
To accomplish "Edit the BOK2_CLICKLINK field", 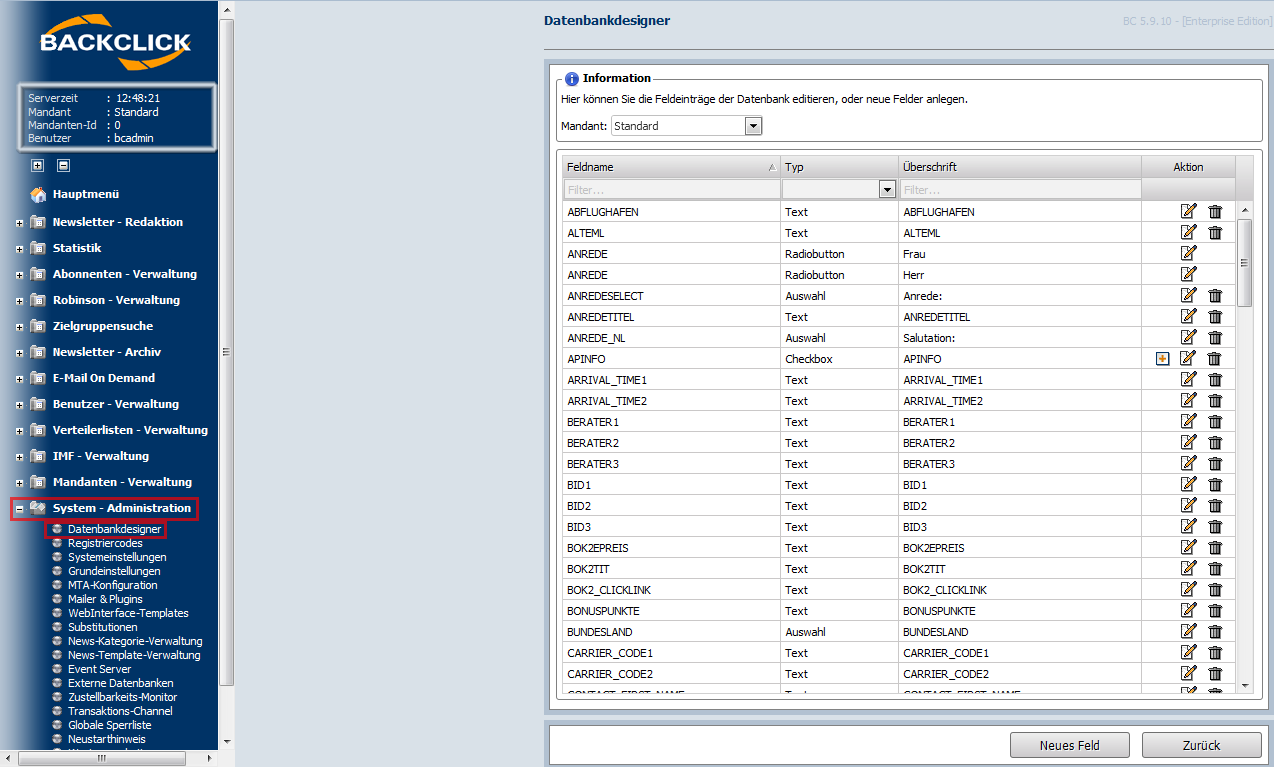I will tap(1188, 589).
